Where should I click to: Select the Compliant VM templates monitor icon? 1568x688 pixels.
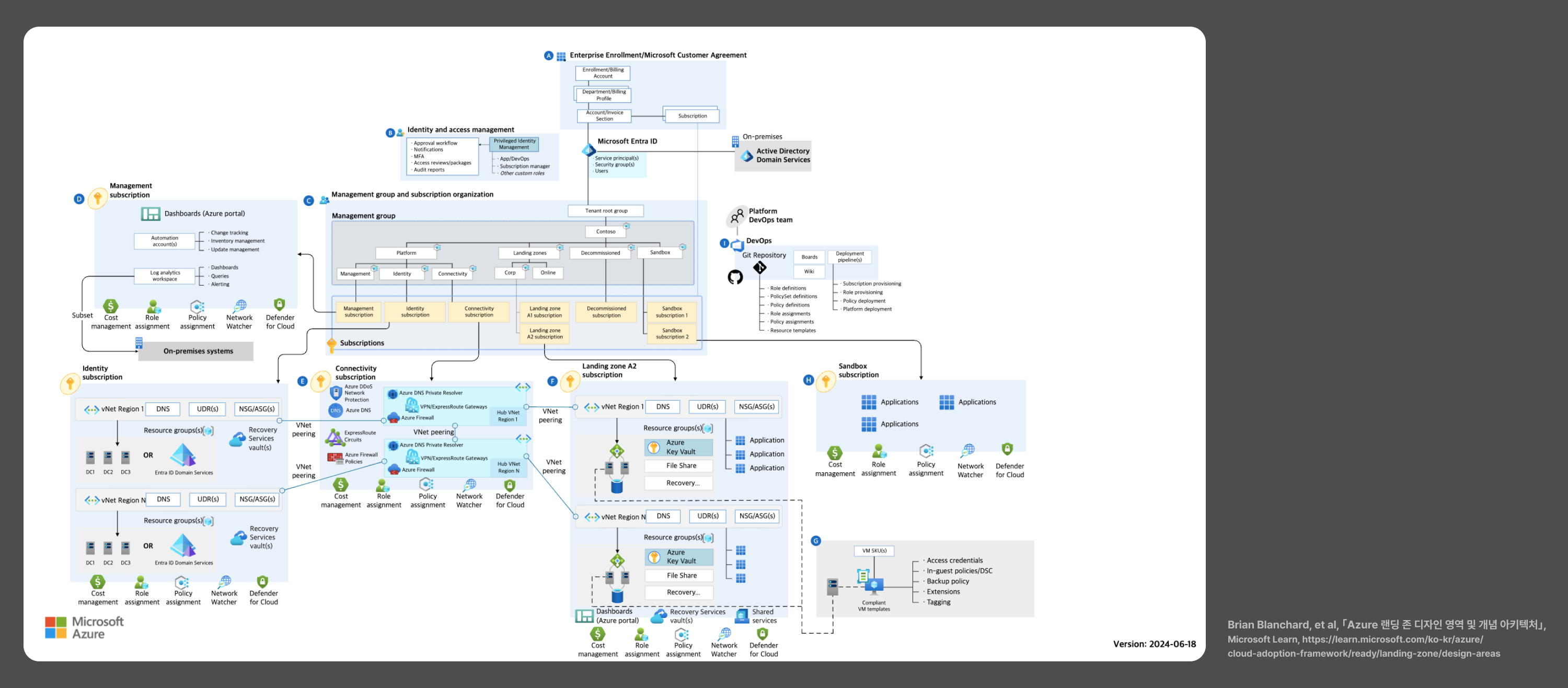coord(873,586)
